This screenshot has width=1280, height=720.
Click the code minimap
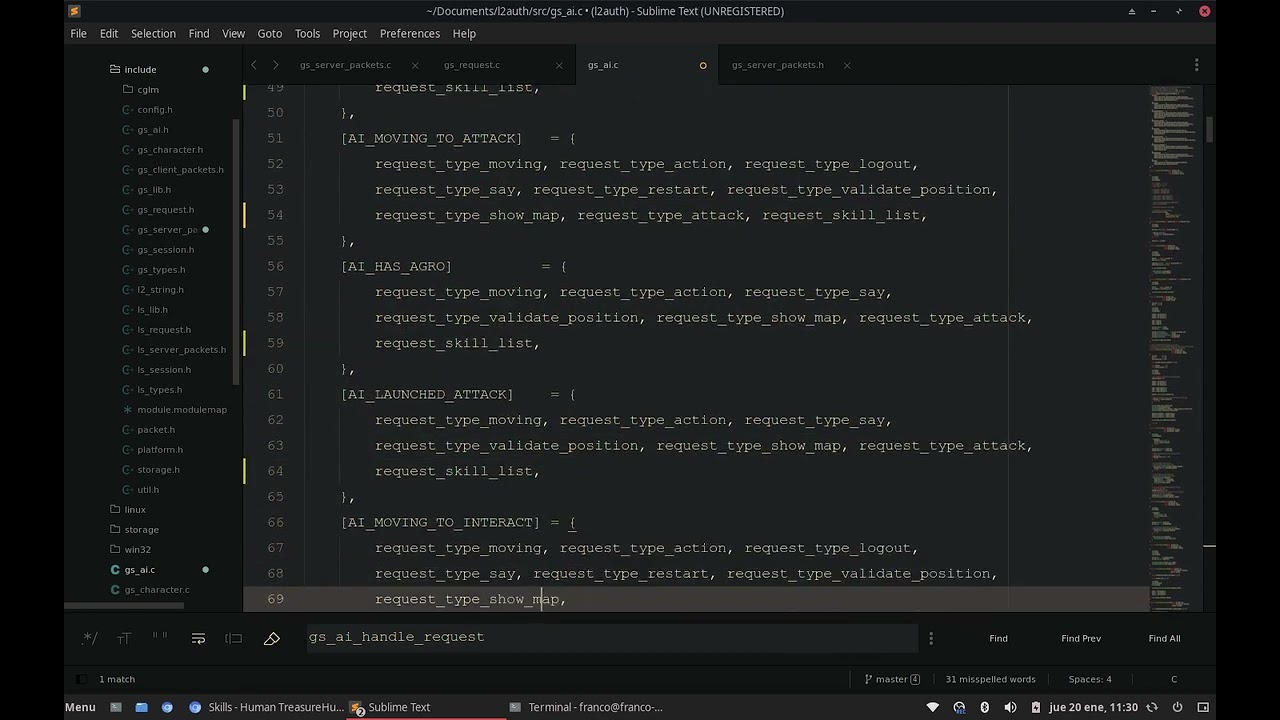pyautogui.click(x=1175, y=346)
